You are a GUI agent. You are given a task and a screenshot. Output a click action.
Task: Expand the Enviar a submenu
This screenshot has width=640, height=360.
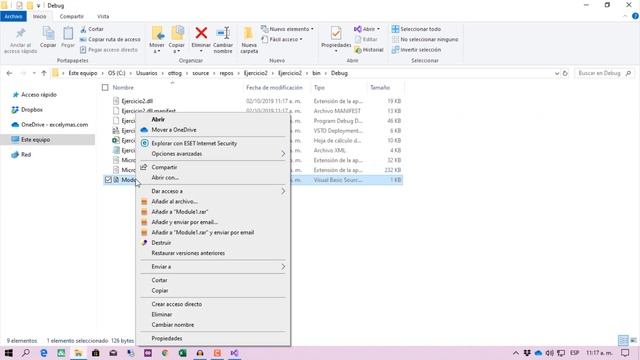pyautogui.click(x=213, y=267)
